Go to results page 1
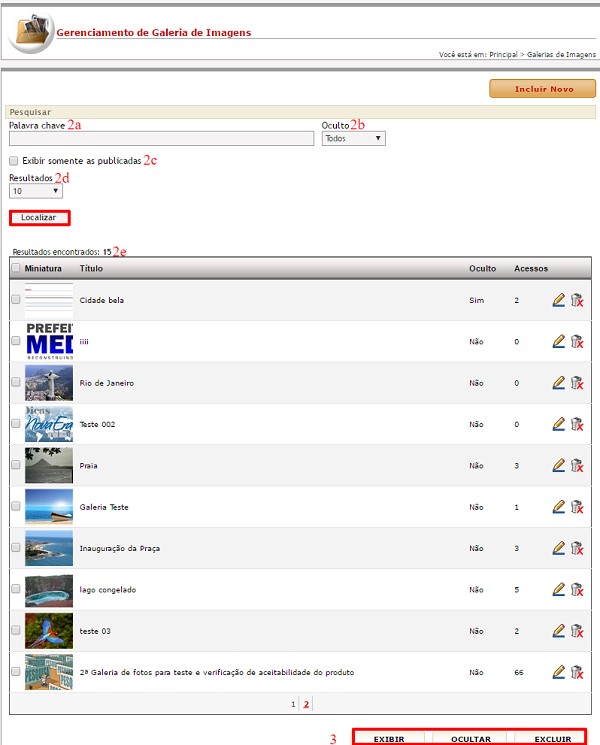 293,704
